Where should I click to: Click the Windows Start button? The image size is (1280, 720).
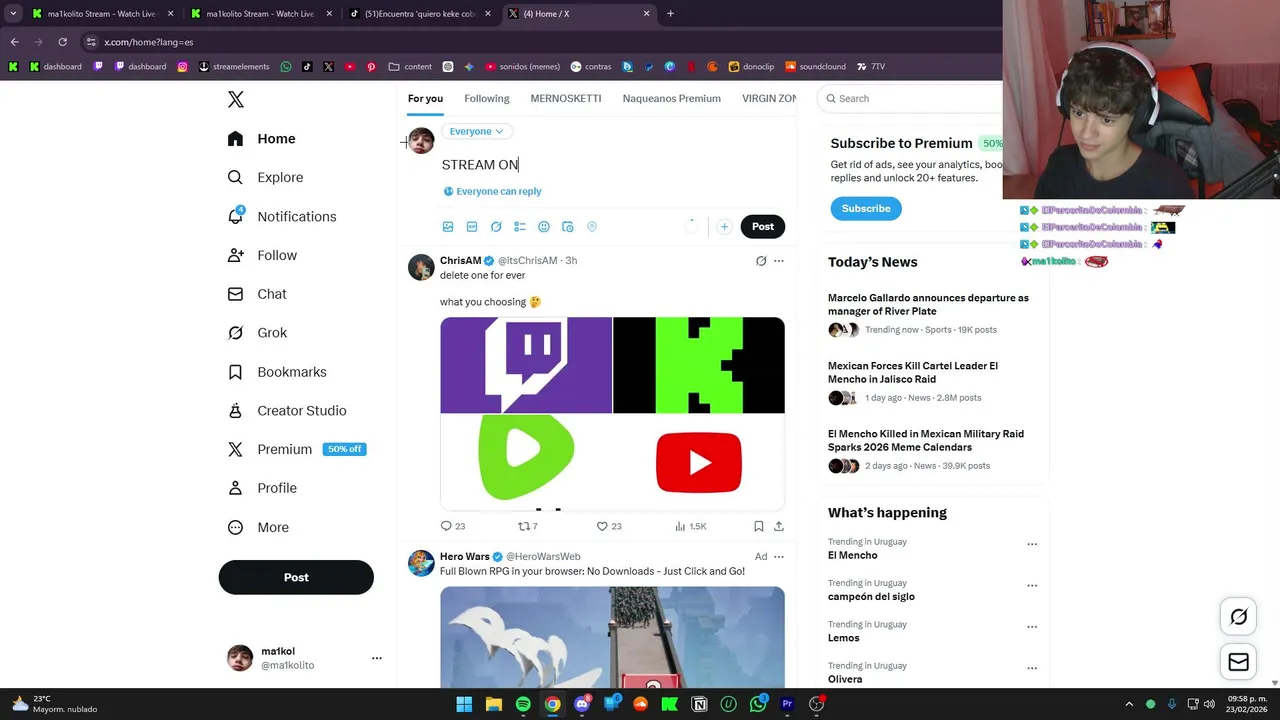pyautogui.click(x=464, y=704)
